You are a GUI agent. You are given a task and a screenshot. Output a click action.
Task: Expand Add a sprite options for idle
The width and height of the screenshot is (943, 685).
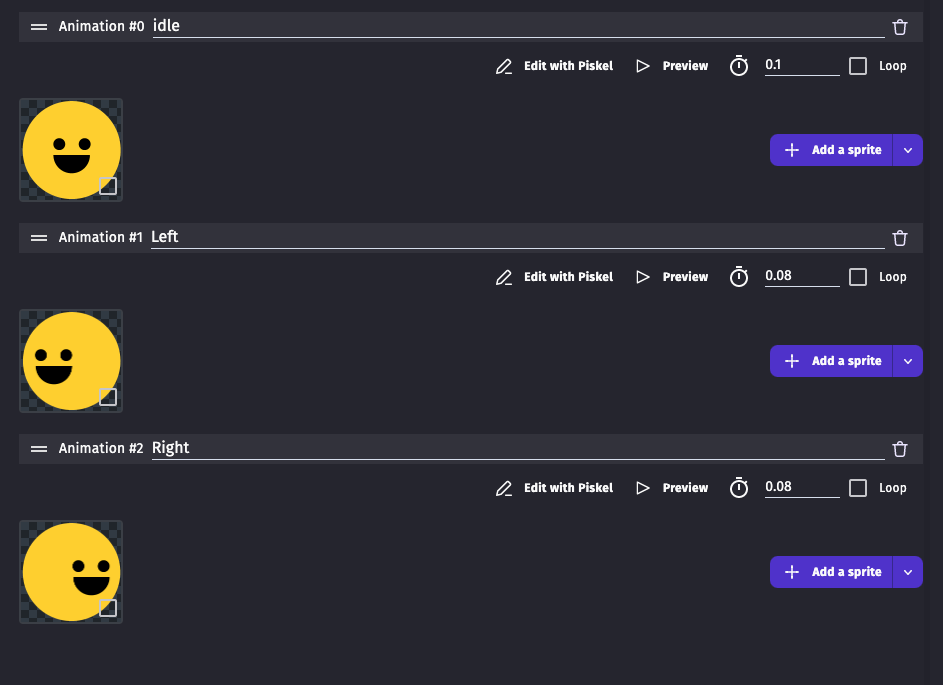point(908,150)
